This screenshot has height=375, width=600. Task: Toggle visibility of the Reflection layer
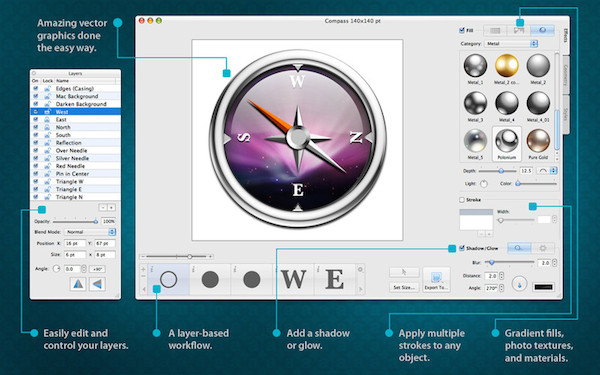point(36,143)
